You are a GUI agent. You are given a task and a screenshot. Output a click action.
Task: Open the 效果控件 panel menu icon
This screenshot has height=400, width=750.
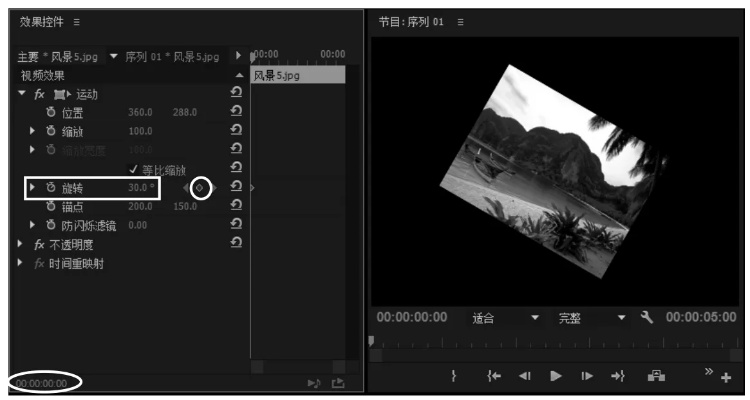(77, 22)
